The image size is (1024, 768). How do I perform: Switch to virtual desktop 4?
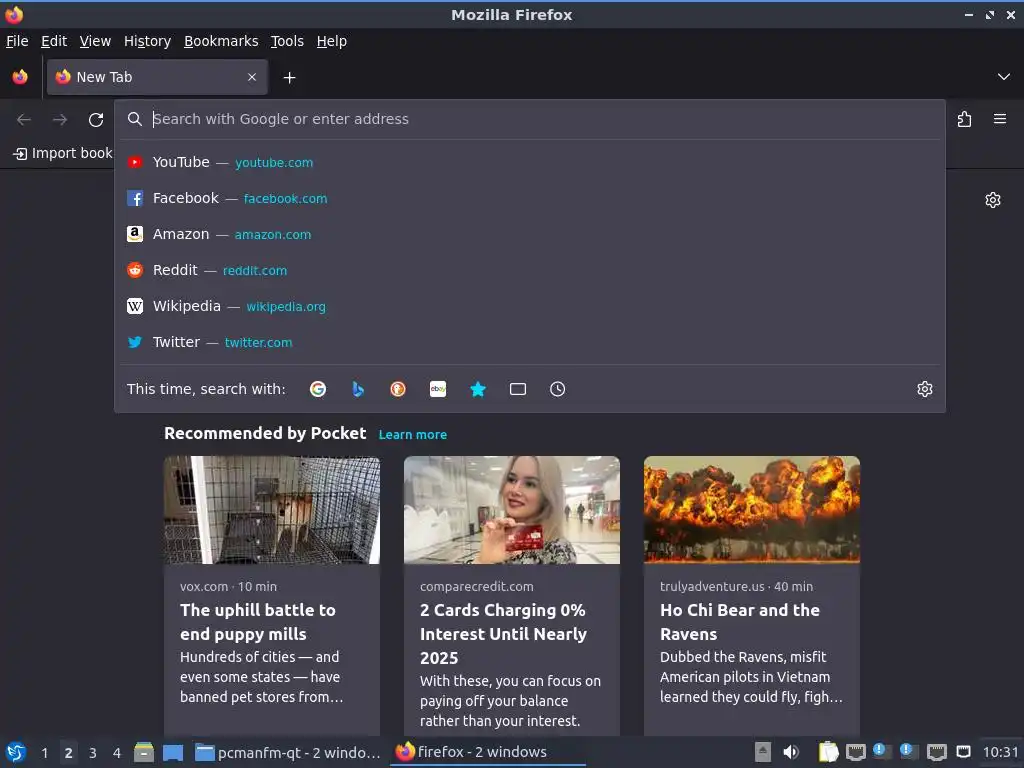[117, 753]
